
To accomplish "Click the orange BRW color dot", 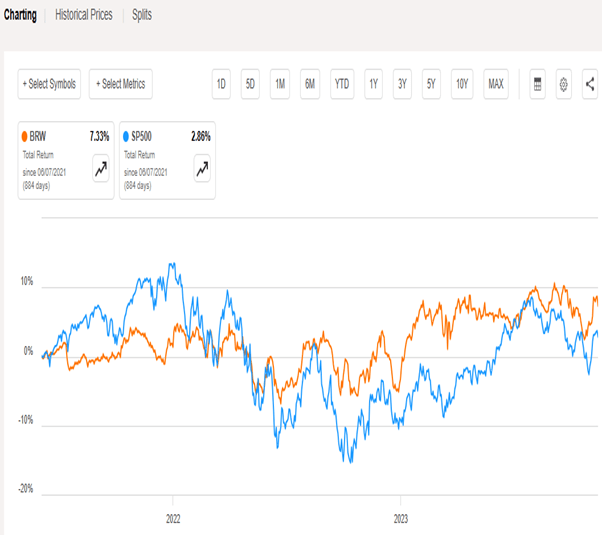I will [25, 134].
